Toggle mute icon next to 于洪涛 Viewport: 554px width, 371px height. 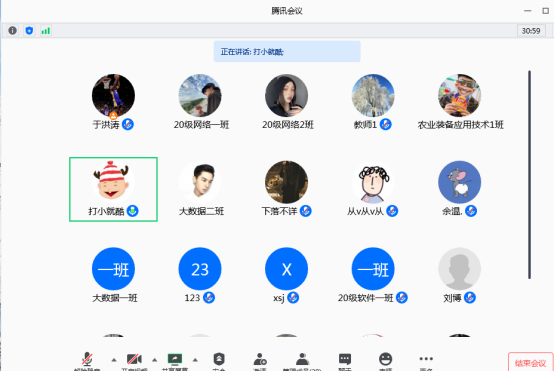point(128,124)
